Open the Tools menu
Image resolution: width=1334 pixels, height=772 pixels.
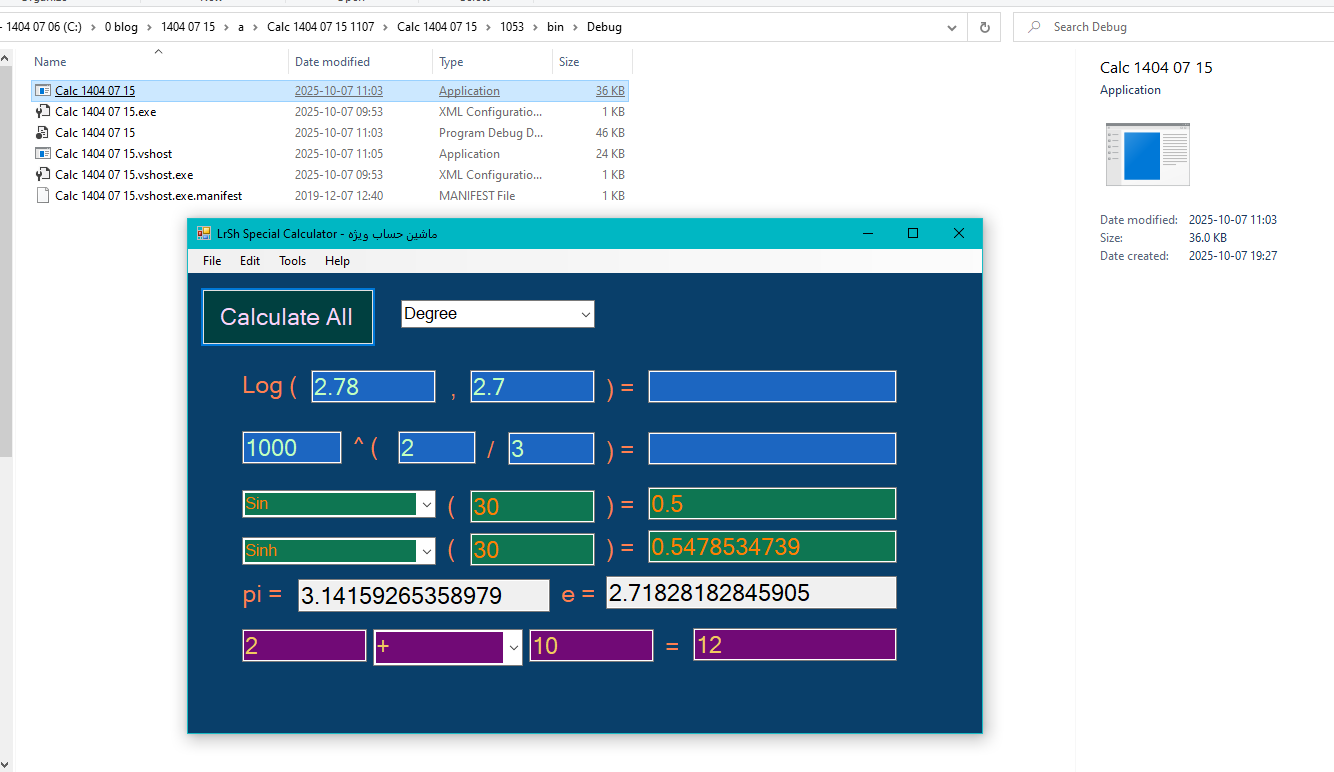click(x=292, y=261)
